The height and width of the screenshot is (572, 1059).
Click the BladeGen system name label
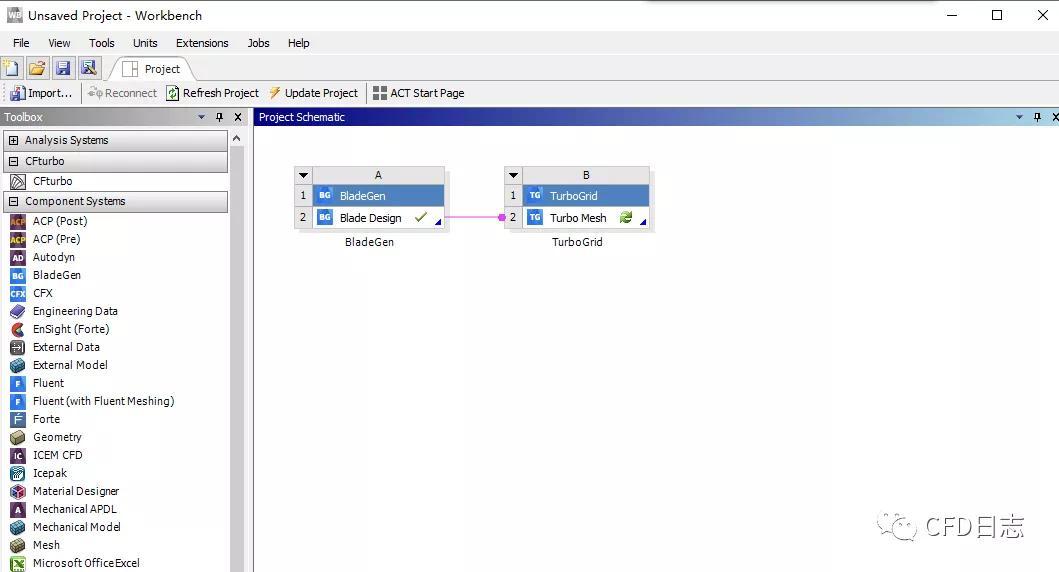point(369,242)
